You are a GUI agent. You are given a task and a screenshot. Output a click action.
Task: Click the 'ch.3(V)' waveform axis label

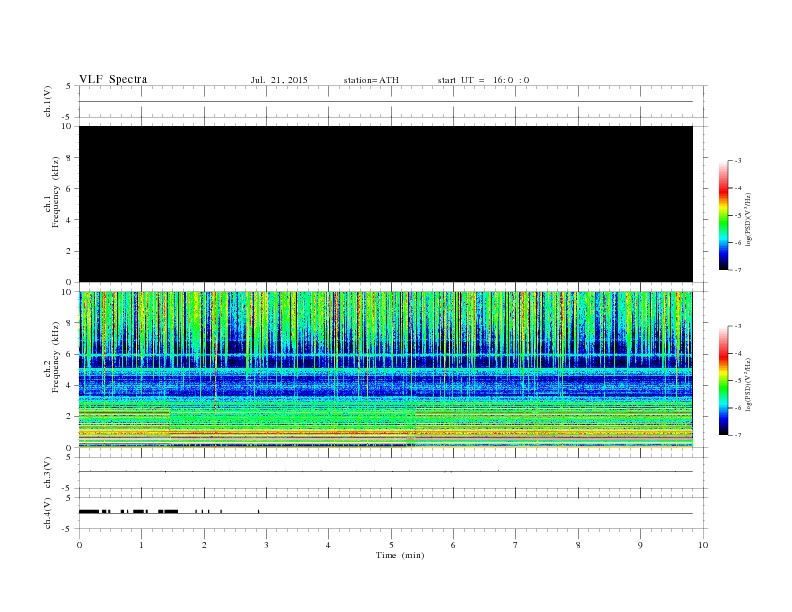point(47,473)
